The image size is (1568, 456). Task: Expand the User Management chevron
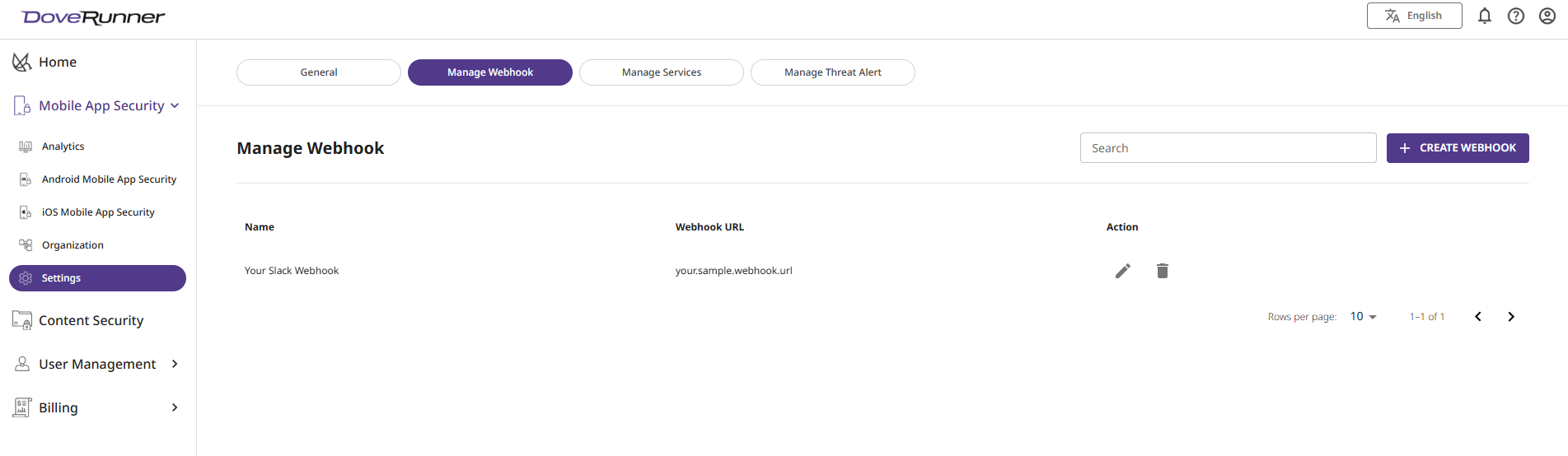[175, 364]
